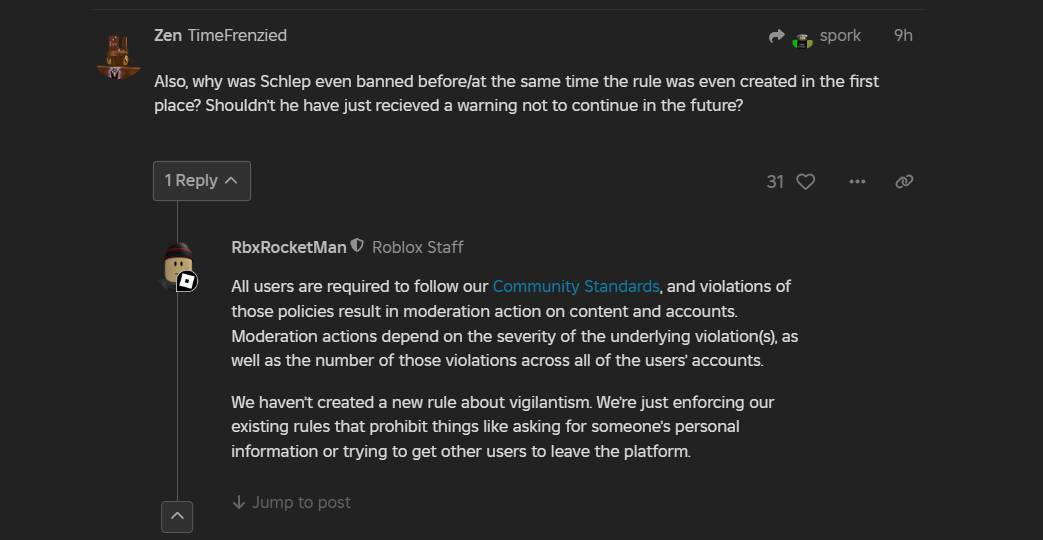This screenshot has width=1043, height=540.
Task: Show who liked via 31 count
Action: [775, 182]
